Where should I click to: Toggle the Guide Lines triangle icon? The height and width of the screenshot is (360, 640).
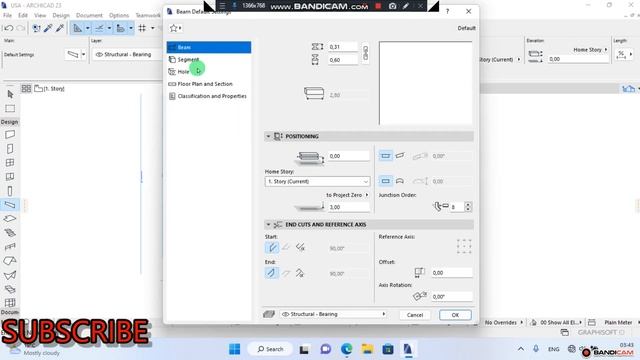pos(77,28)
